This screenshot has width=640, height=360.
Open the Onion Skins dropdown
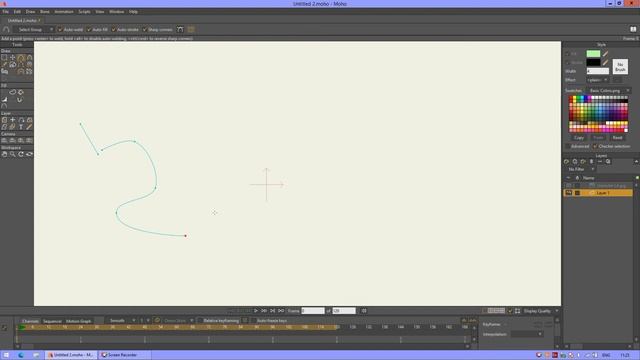[x=178, y=321]
